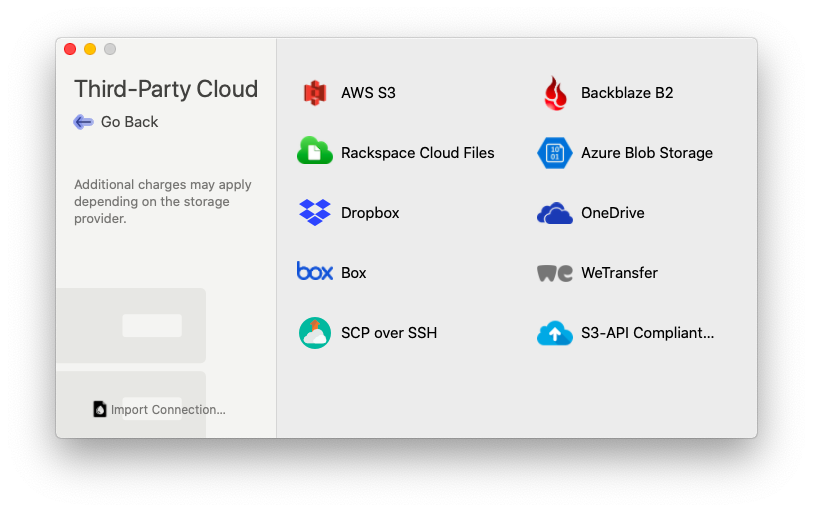Click the purple Go Back arrow icon
The height and width of the screenshot is (512, 813).
(84, 122)
